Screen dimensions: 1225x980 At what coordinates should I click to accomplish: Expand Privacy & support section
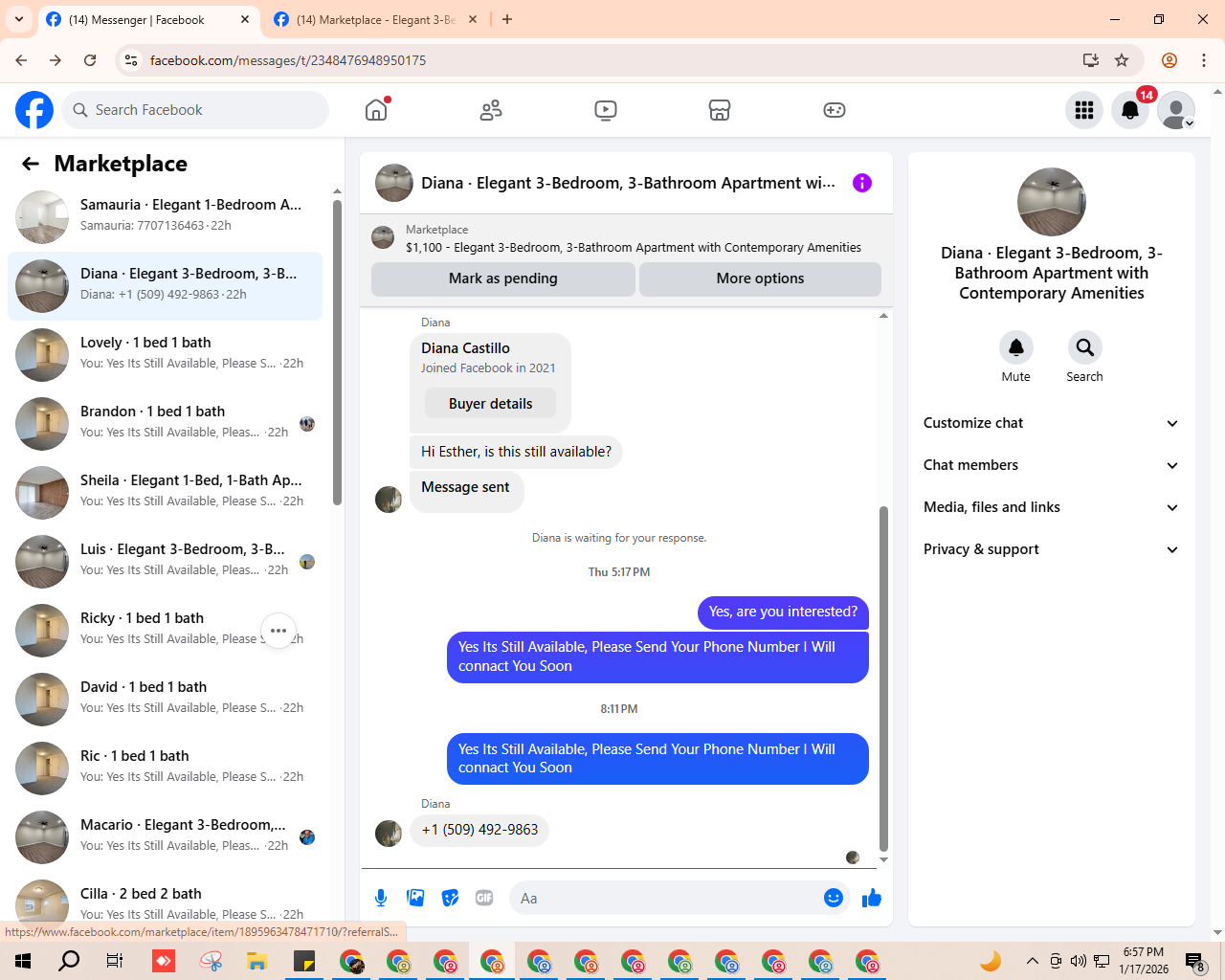click(x=1051, y=549)
